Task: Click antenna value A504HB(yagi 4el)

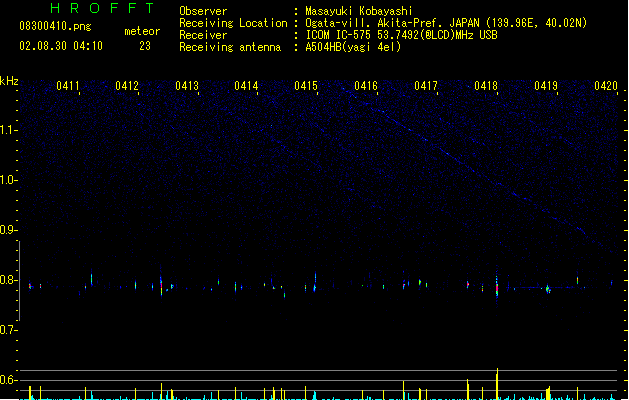Action: click(353, 47)
